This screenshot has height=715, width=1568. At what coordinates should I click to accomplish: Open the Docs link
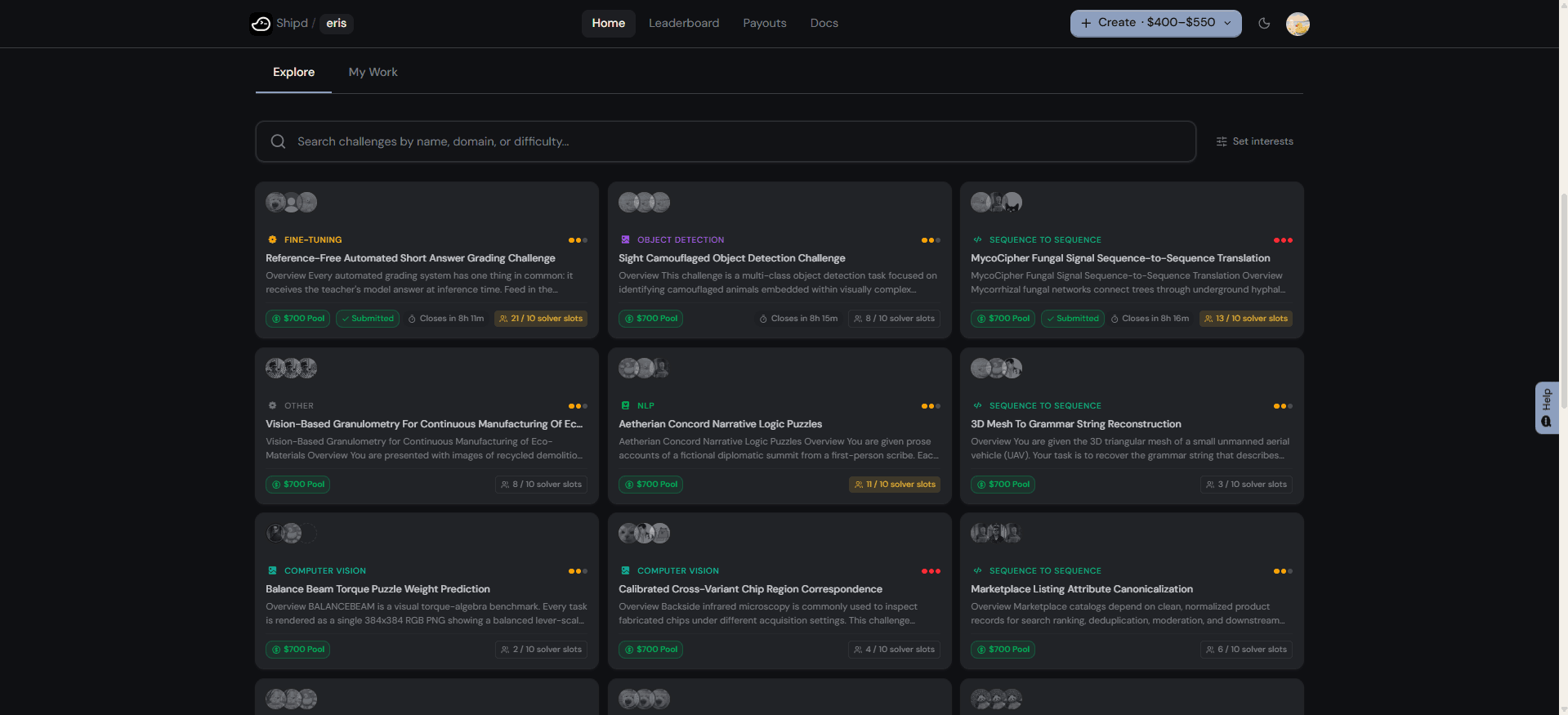pyautogui.click(x=824, y=23)
